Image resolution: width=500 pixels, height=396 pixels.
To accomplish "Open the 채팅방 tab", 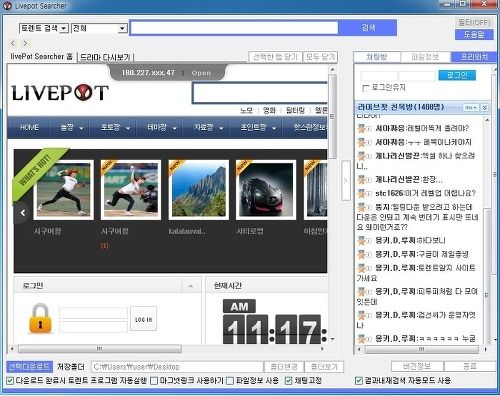I will 377,57.
